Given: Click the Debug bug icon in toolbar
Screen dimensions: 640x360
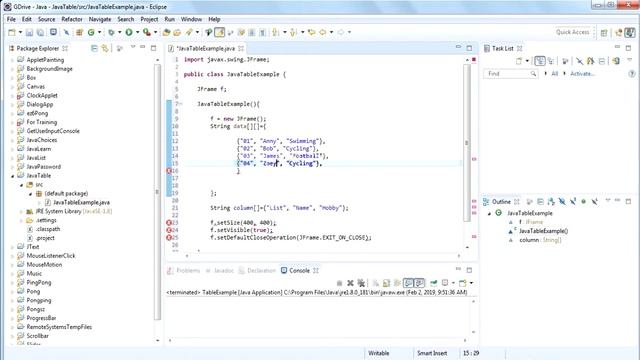Looking at the screenshot, I should 111,32.
